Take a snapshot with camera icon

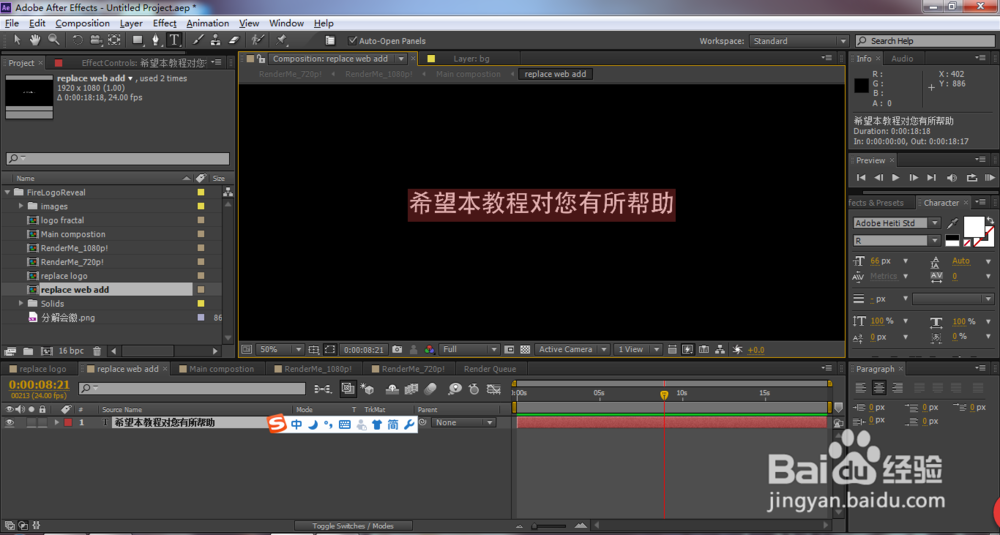(397, 349)
